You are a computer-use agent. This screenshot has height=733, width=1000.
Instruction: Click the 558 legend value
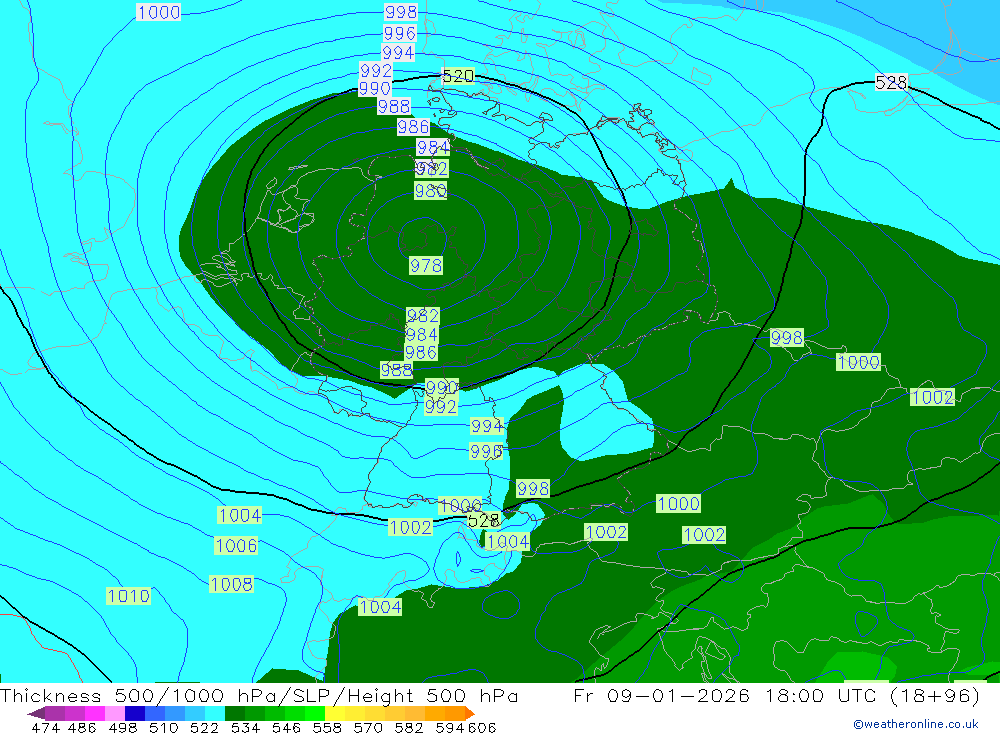327,727
